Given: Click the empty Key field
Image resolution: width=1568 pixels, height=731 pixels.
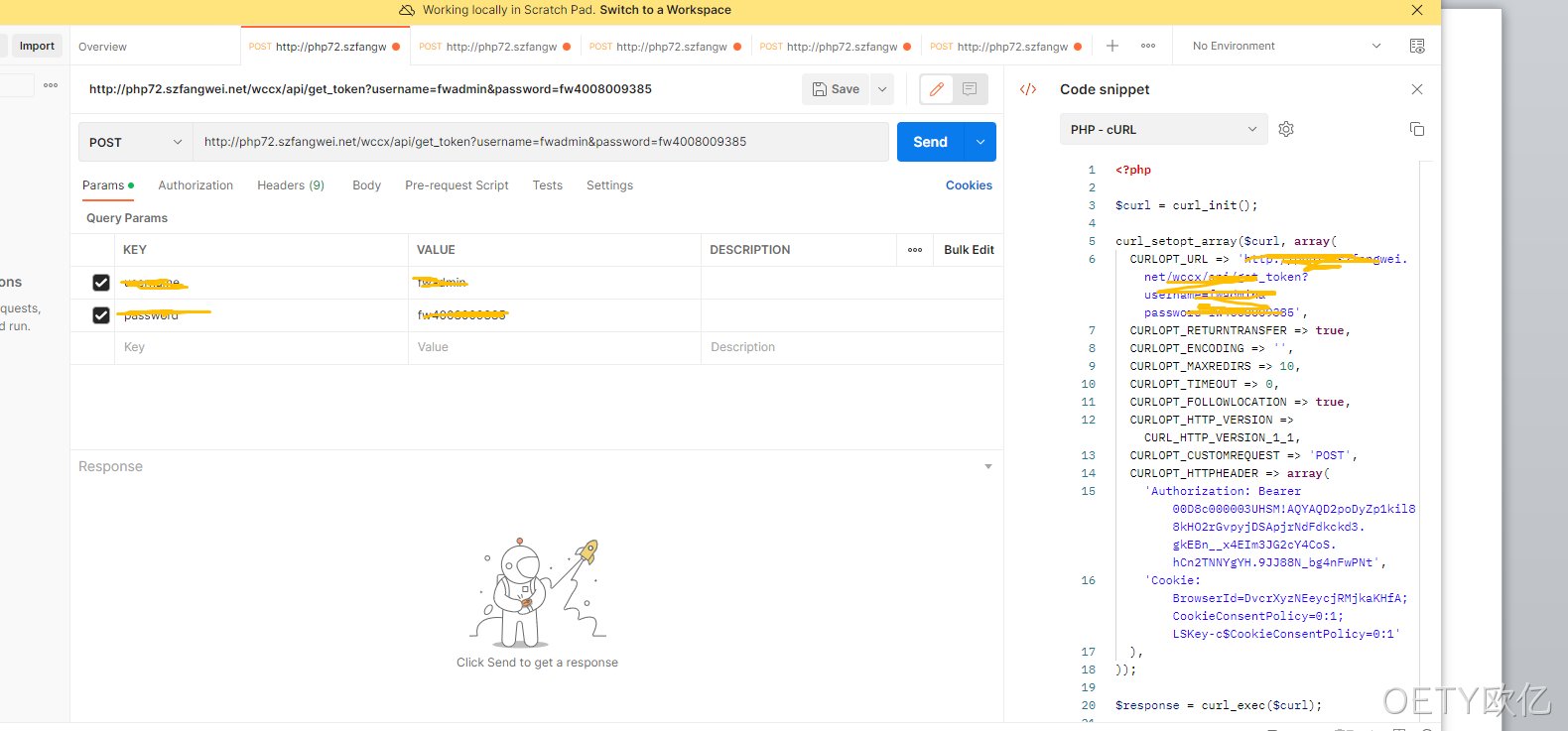Looking at the screenshot, I should 262,347.
